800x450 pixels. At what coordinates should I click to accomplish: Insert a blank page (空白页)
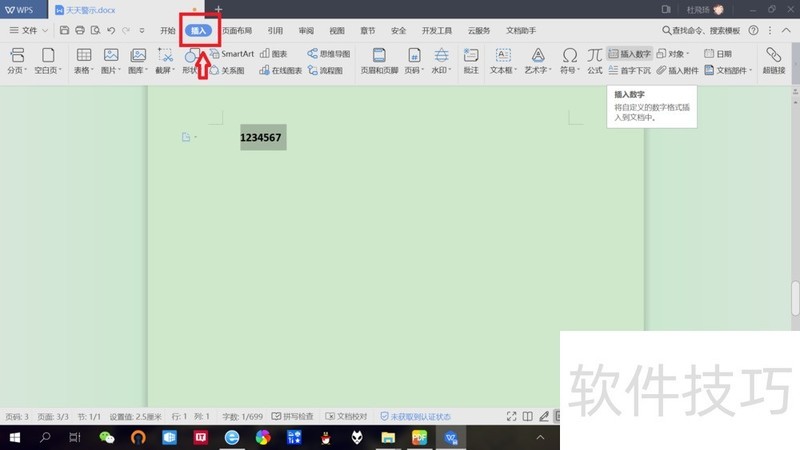click(x=48, y=61)
